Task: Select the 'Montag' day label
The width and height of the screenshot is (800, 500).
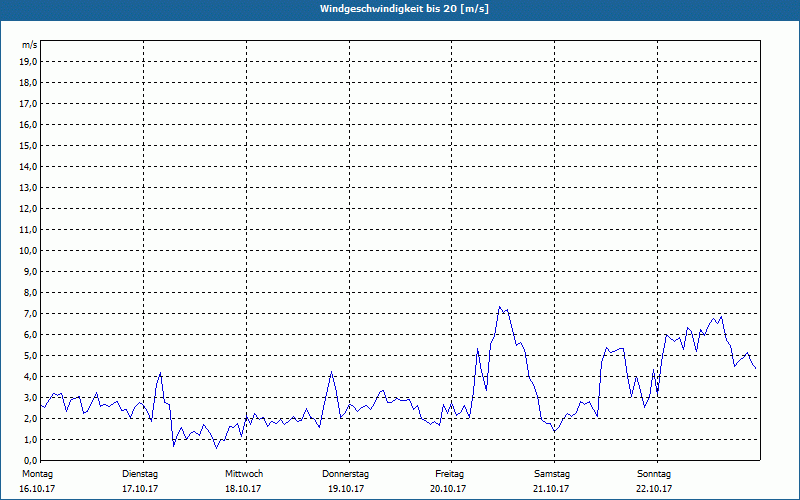Action: point(37,474)
